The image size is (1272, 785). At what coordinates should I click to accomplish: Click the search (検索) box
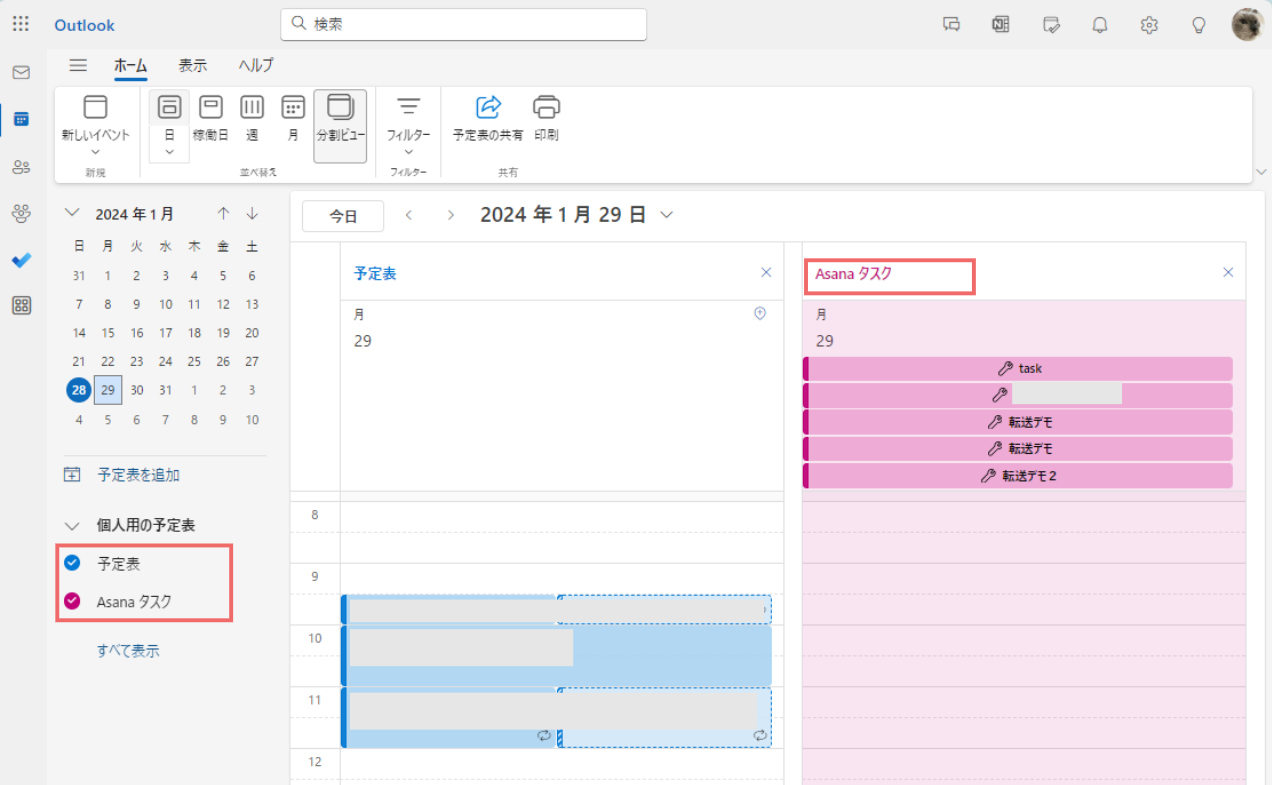point(463,24)
